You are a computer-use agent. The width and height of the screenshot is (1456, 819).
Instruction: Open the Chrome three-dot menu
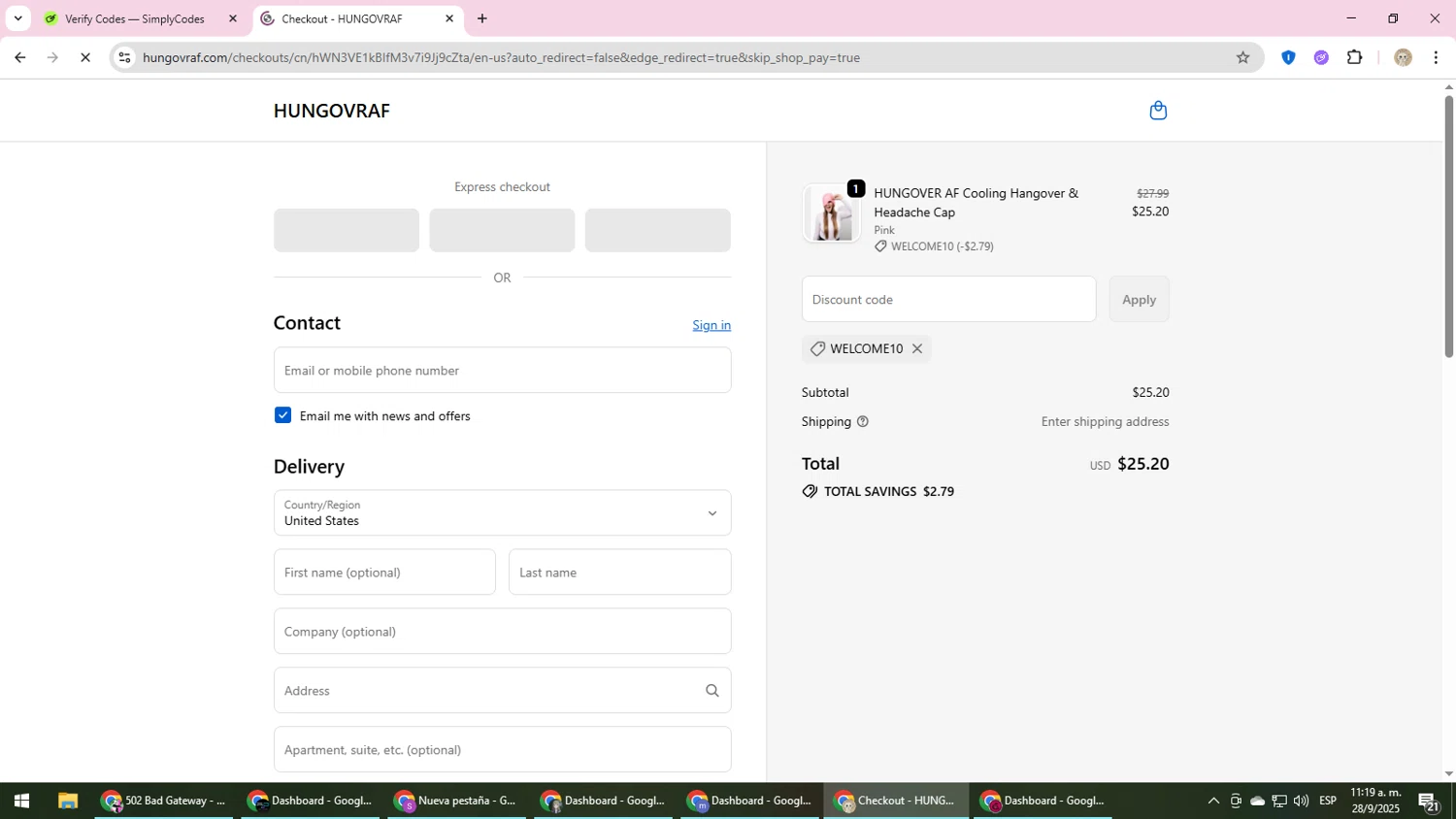pos(1436,57)
